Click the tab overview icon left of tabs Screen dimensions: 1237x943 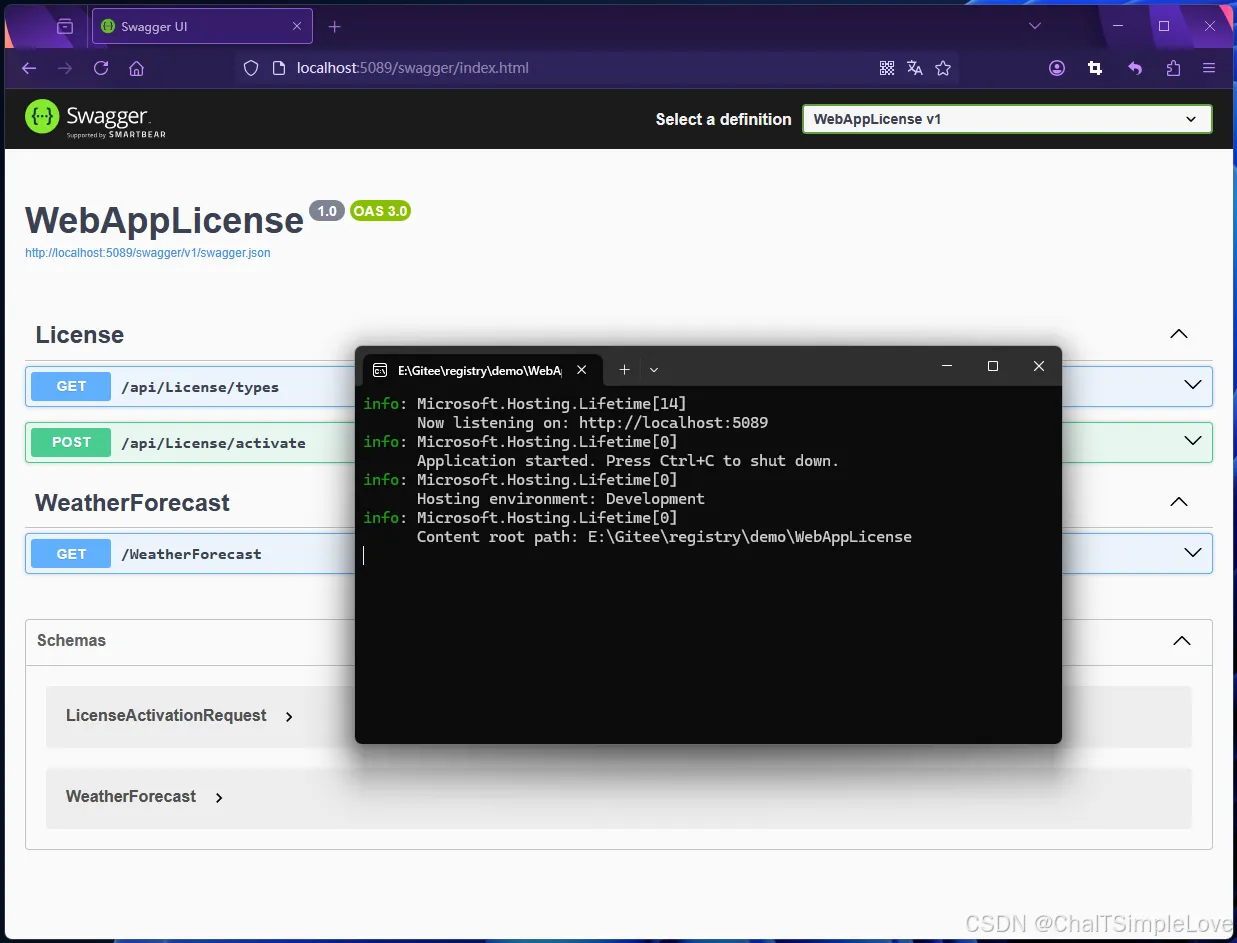point(65,26)
